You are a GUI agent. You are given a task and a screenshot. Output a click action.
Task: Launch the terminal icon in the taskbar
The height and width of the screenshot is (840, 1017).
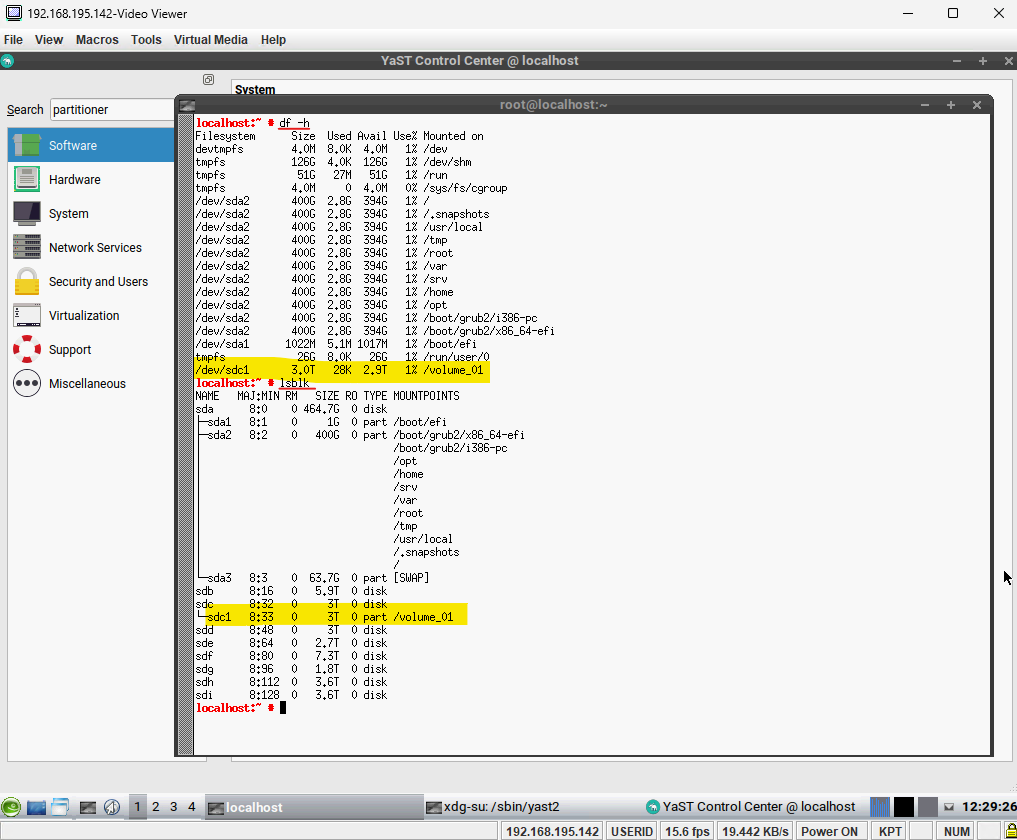coord(88,808)
